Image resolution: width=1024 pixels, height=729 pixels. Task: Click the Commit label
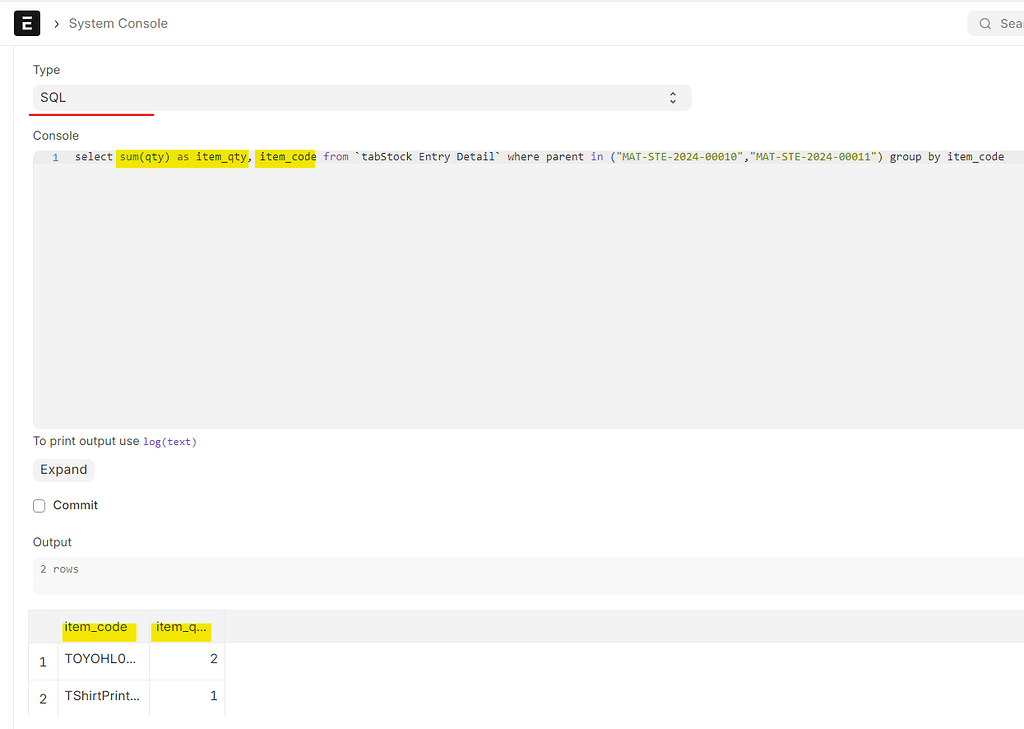tap(75, 505)
